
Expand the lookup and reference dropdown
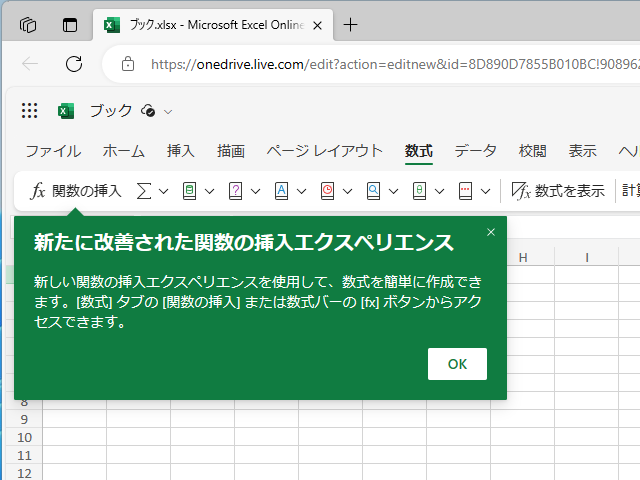coord(393,191)
